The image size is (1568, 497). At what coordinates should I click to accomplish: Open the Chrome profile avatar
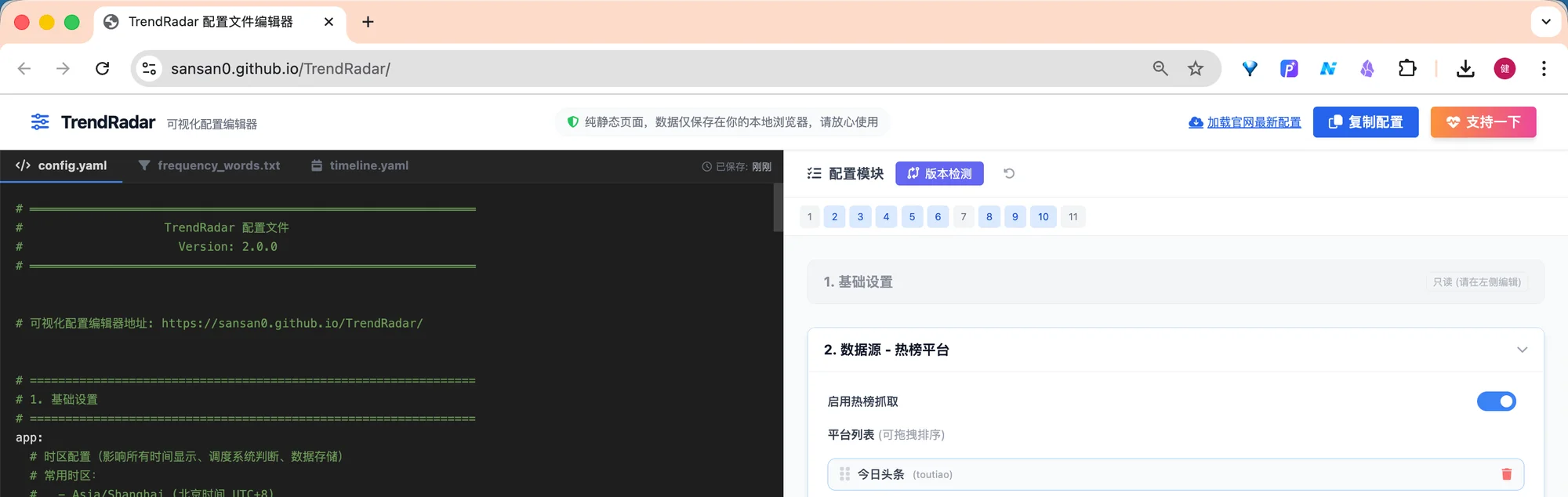click(1504, 68)
